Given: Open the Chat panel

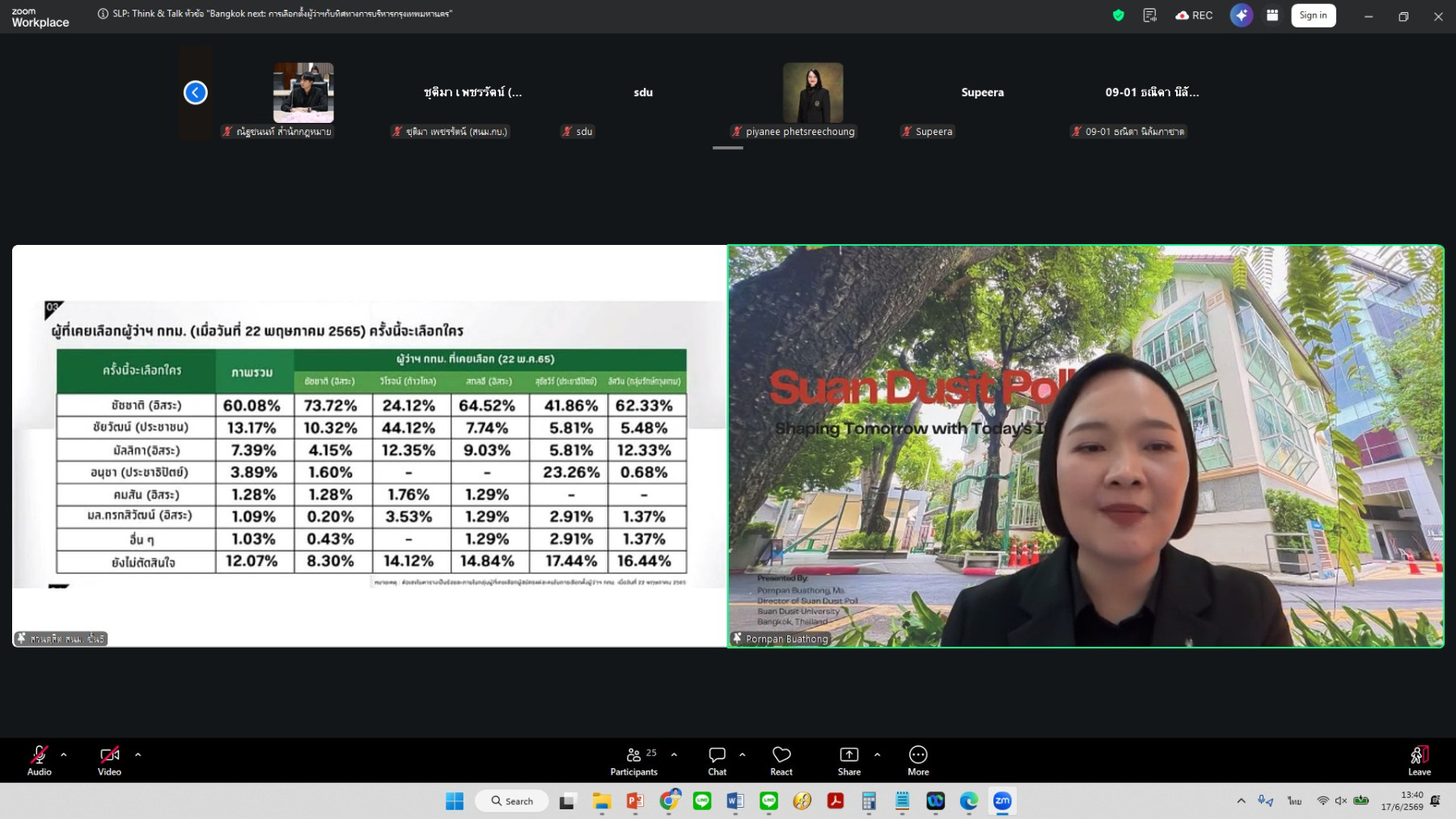Looking at the screenshot, I should coord(717,760).
